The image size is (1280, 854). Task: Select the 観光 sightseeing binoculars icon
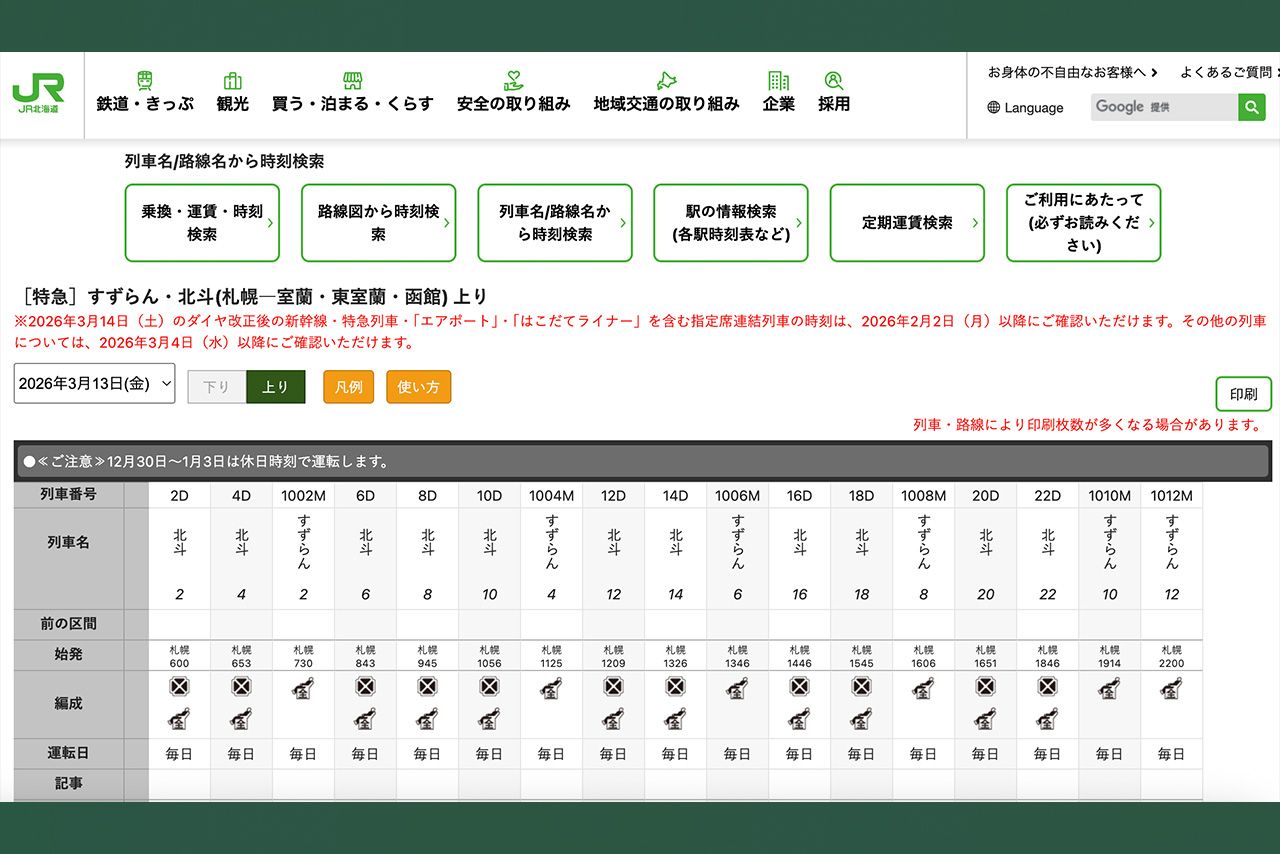click(232, 78)
